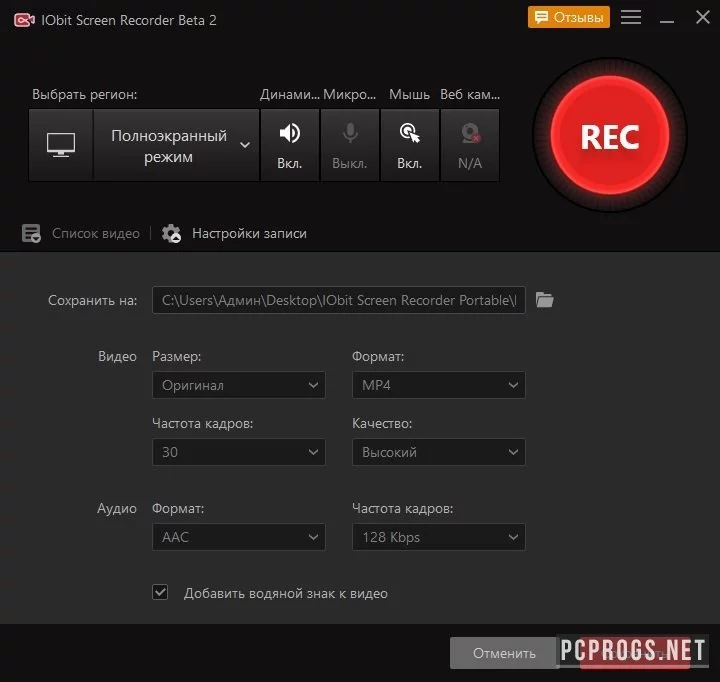Start recording with the red REC button
This screenshot has width=720, height=682.
(x=610, y=135)
